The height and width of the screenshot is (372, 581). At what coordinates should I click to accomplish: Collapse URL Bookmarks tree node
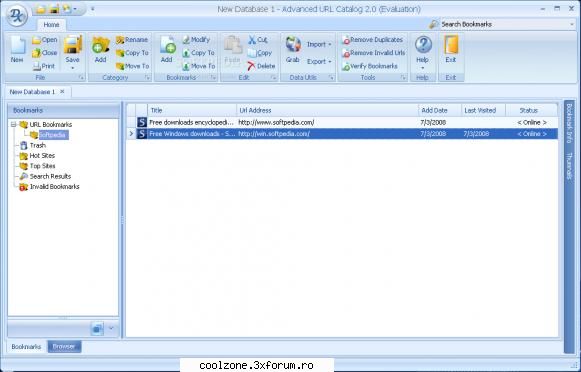tap(13, 124)
